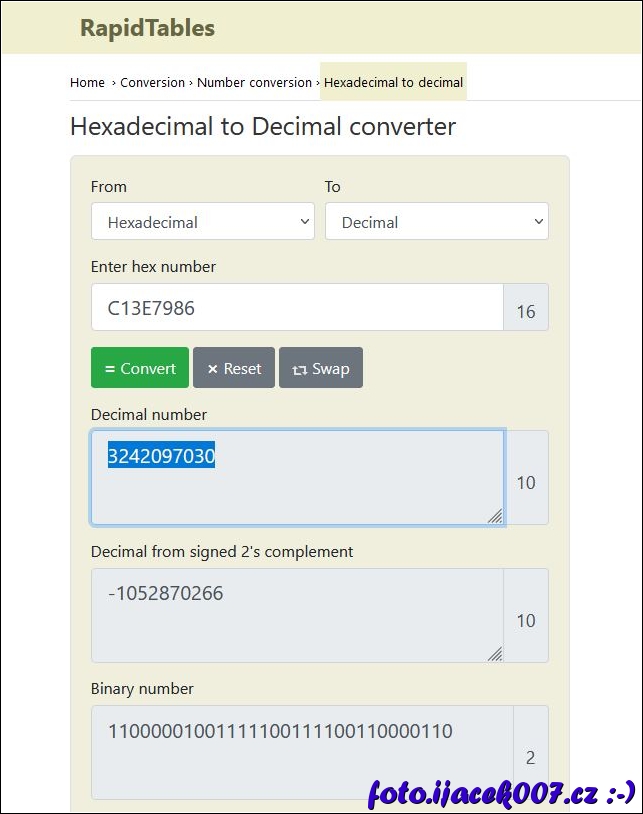Image resolution: width=643 pixels, height=814 pixels.
Task: Click the equals icon on Convert button
Action: [x=110, y=369]
